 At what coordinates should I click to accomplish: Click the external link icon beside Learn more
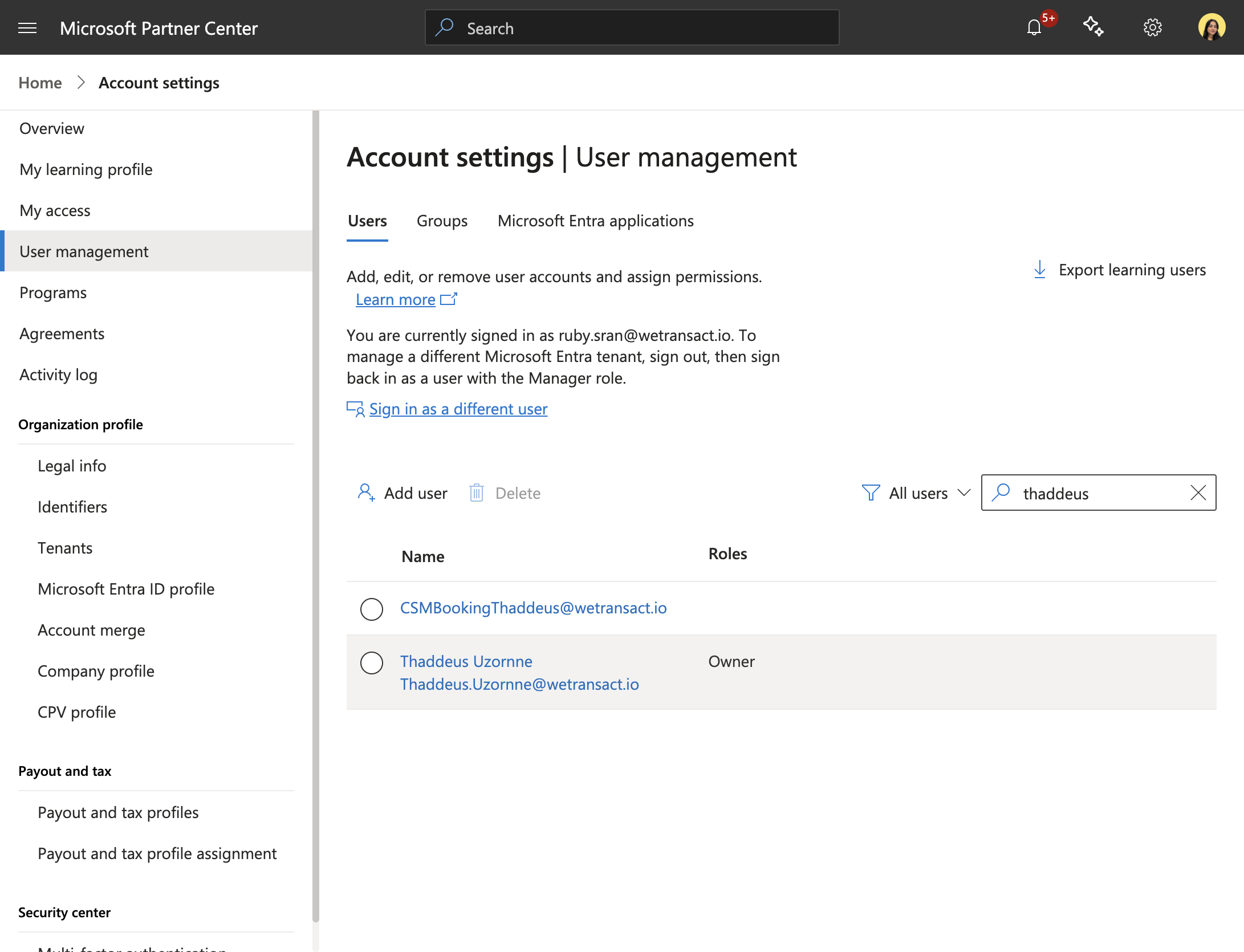449,299
